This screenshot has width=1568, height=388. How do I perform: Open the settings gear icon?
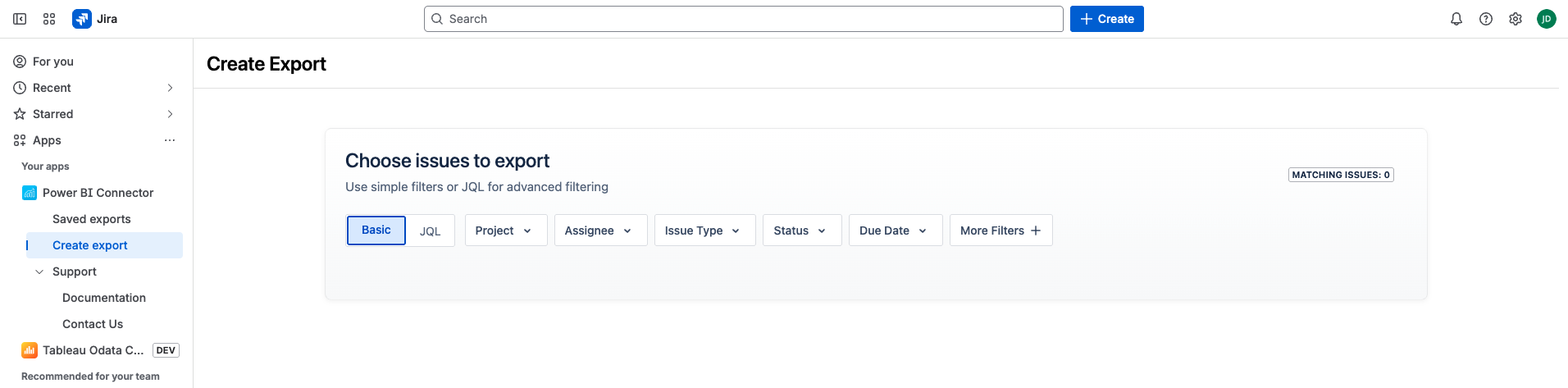pos(1516,19)
